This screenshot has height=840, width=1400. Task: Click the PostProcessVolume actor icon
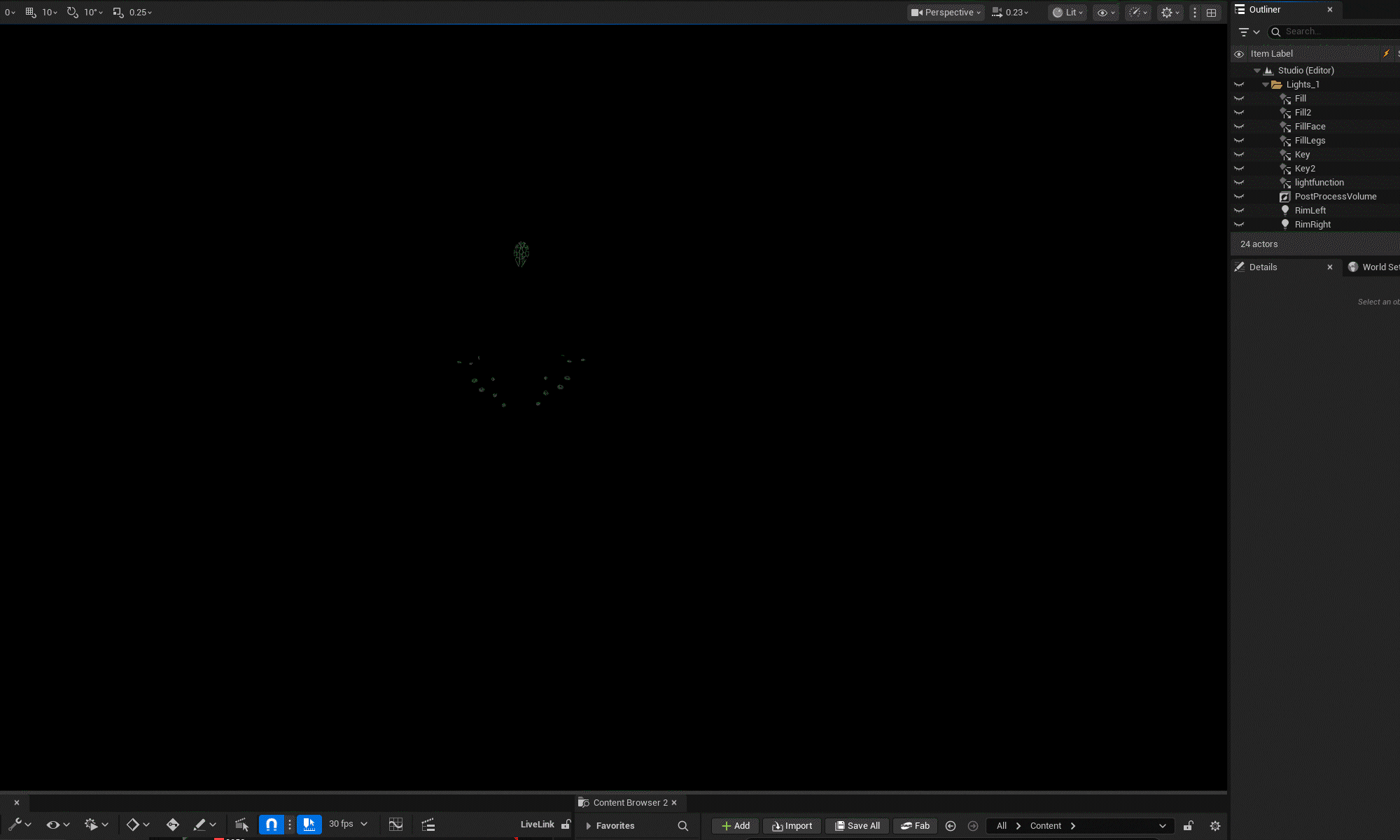(x=1285, y=197)
